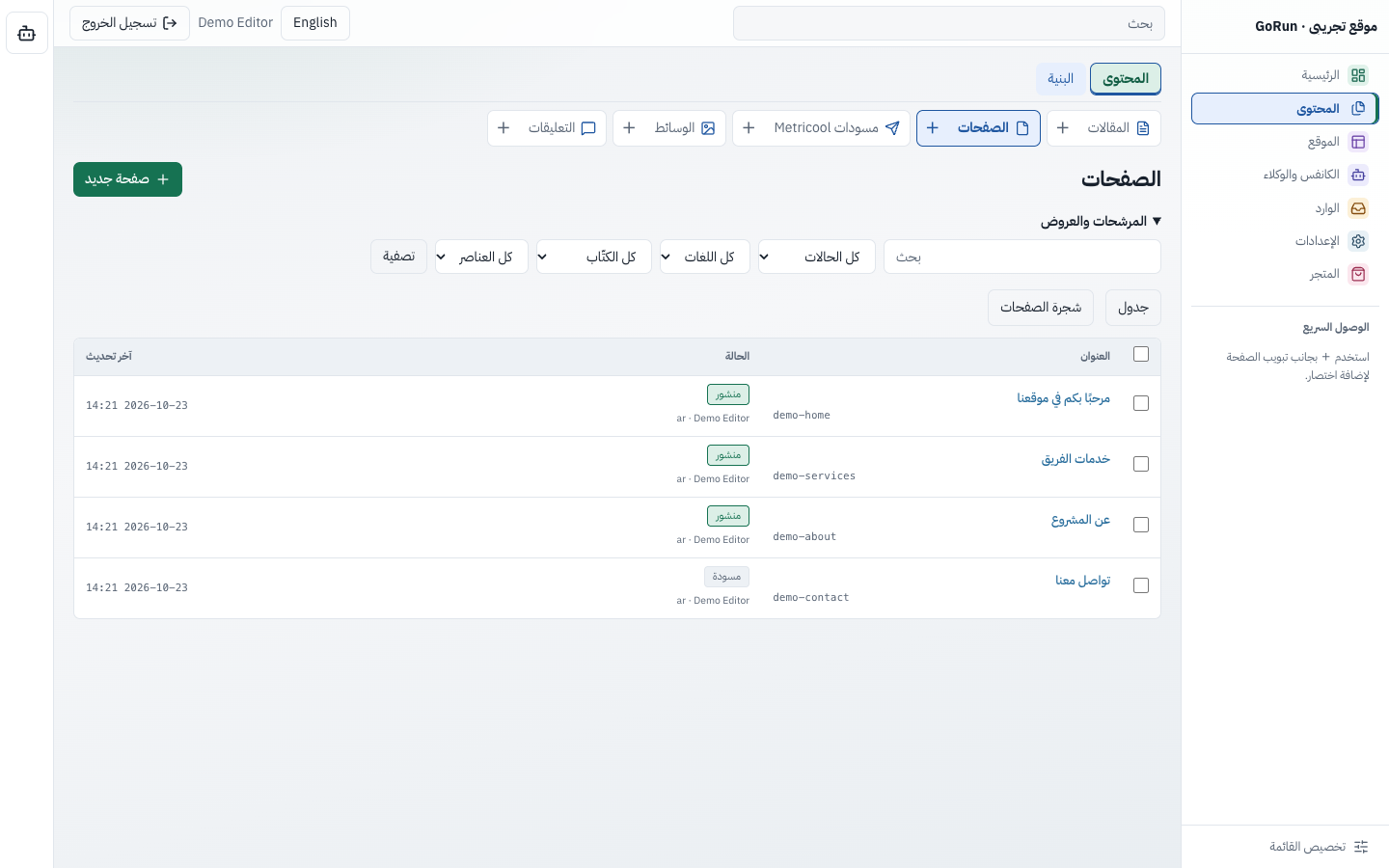Toggle the select-all checkbox in table header
The width and height of the screenshot is (1389, 868).
1141,354
